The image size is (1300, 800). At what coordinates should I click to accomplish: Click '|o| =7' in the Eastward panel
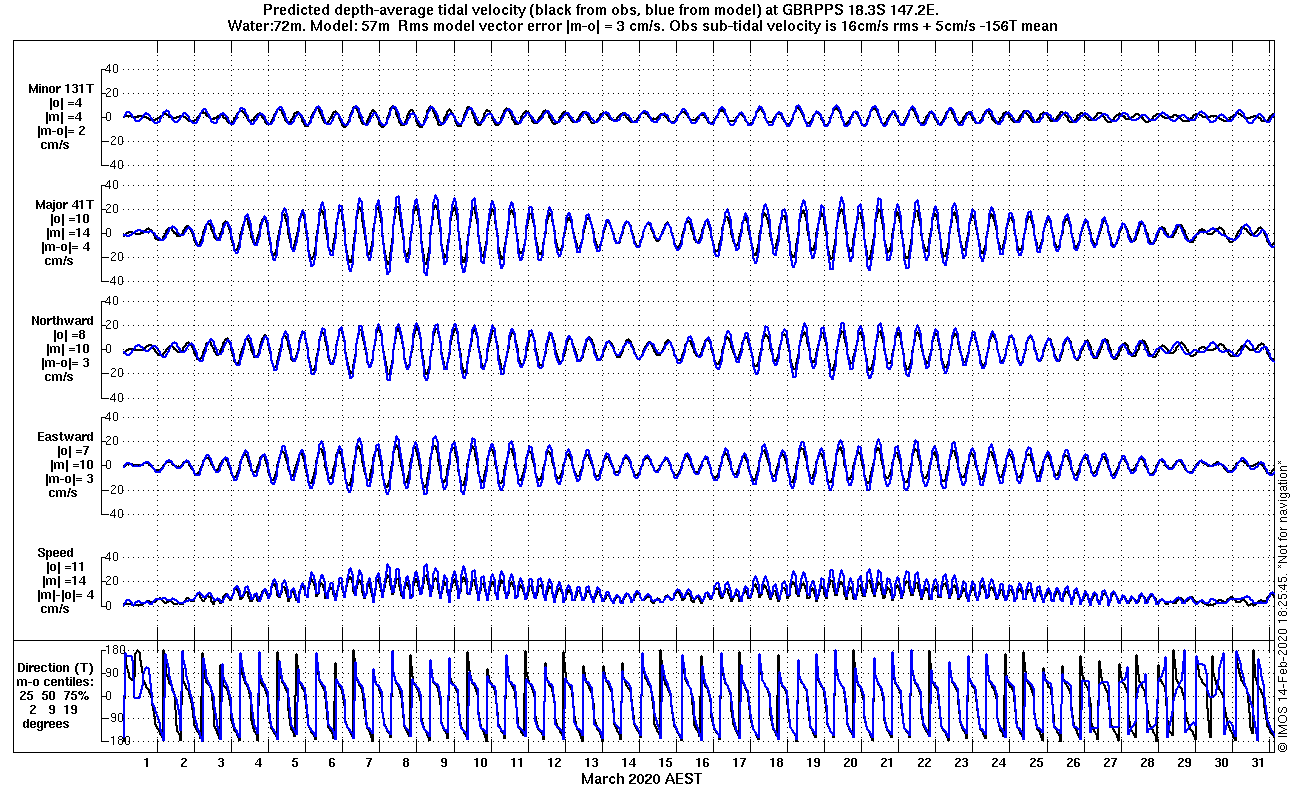pos(73,451)
